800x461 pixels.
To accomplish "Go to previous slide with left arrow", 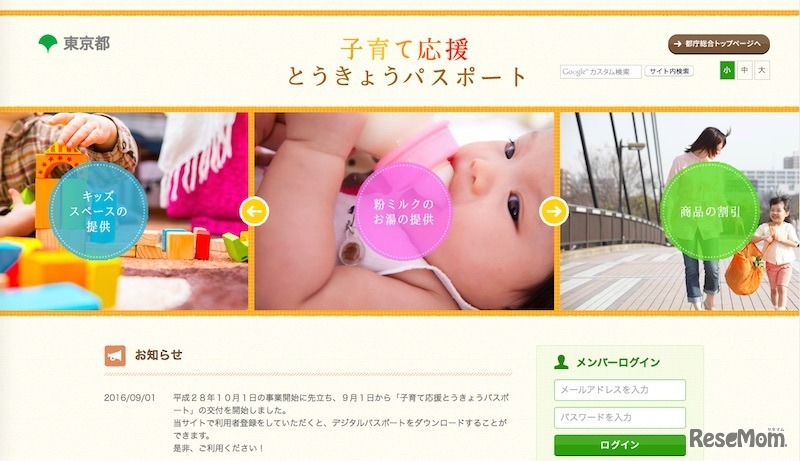I will [x=254, y=211].
